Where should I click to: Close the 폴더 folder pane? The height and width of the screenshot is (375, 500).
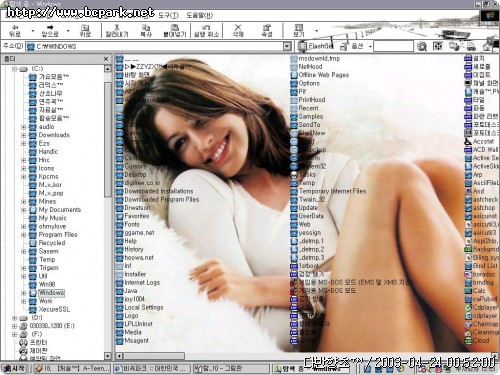106,59
